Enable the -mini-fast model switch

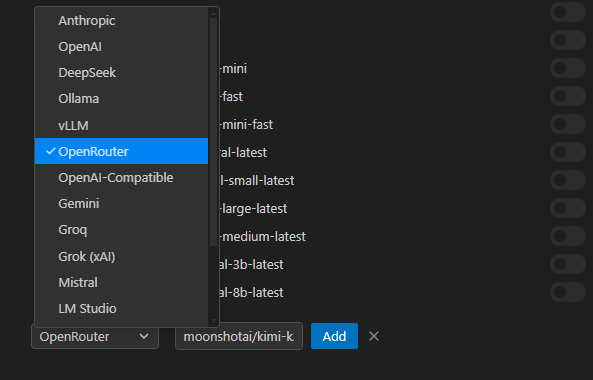pyautogui.click(x=568, y=124)
